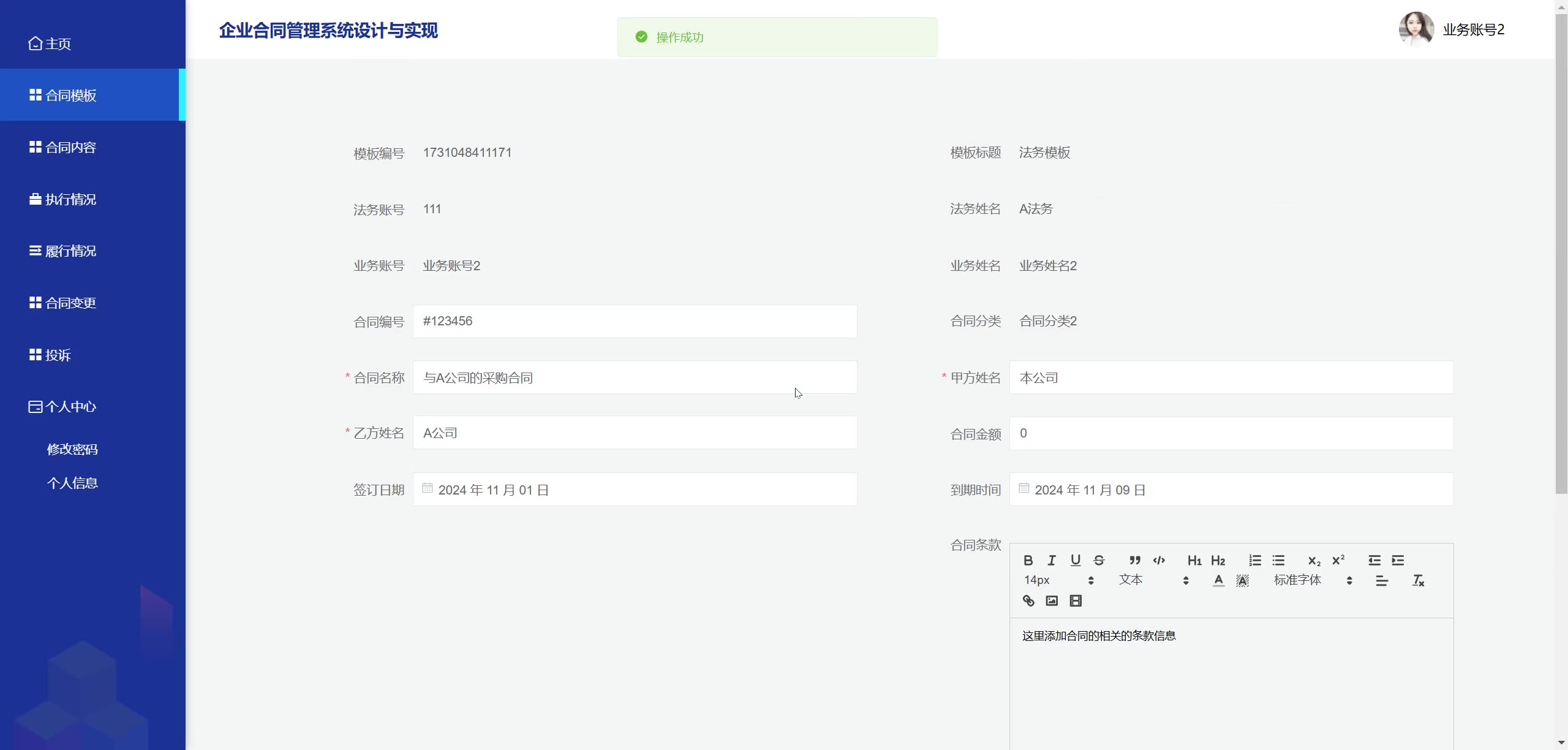Insert an ordered numbered list
1568x750 pixels.
pyautogui.click(x=1255, y=560)
